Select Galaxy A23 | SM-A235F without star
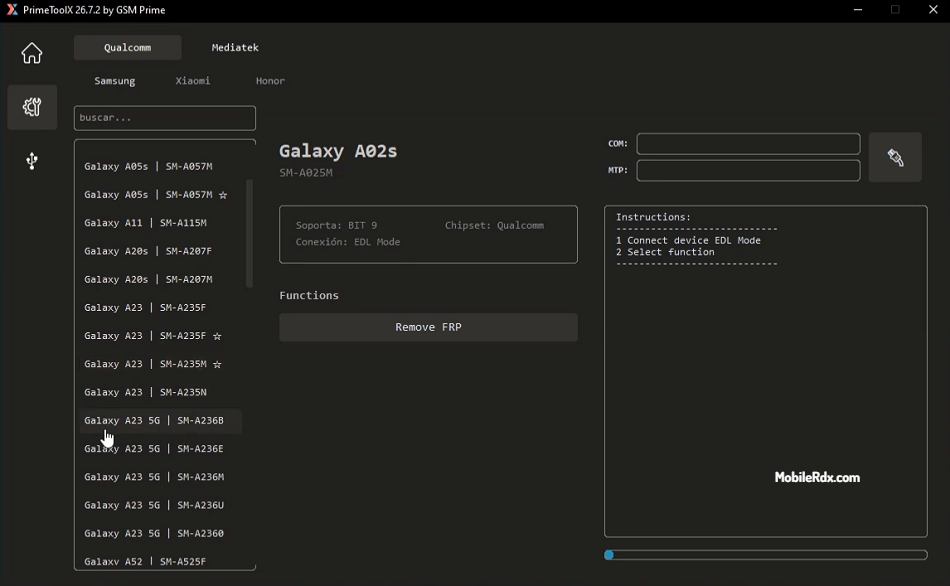 pos(161,307)
